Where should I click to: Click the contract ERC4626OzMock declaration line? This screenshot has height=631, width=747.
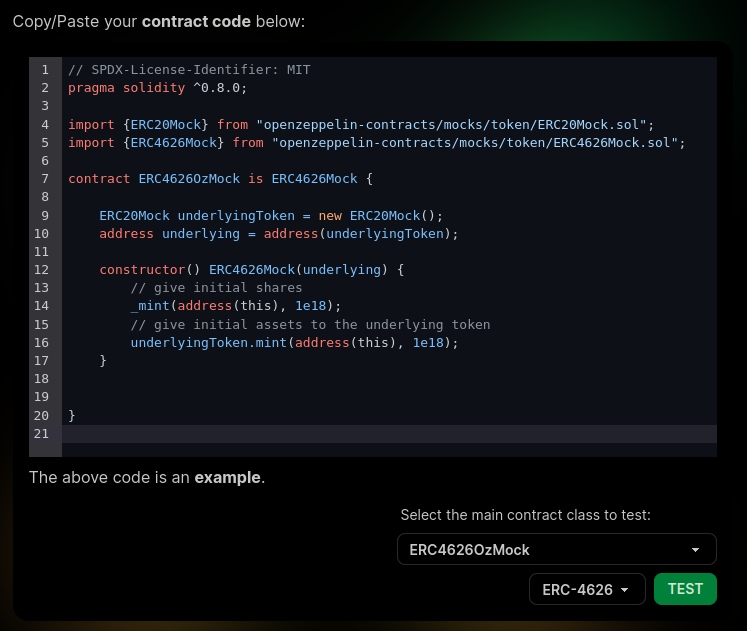(220, 179)
